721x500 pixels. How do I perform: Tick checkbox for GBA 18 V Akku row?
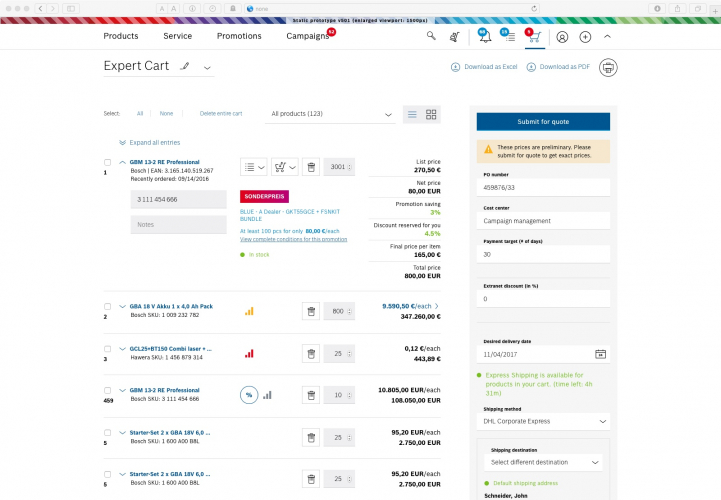pyautogui.click(x=107, y=306)
